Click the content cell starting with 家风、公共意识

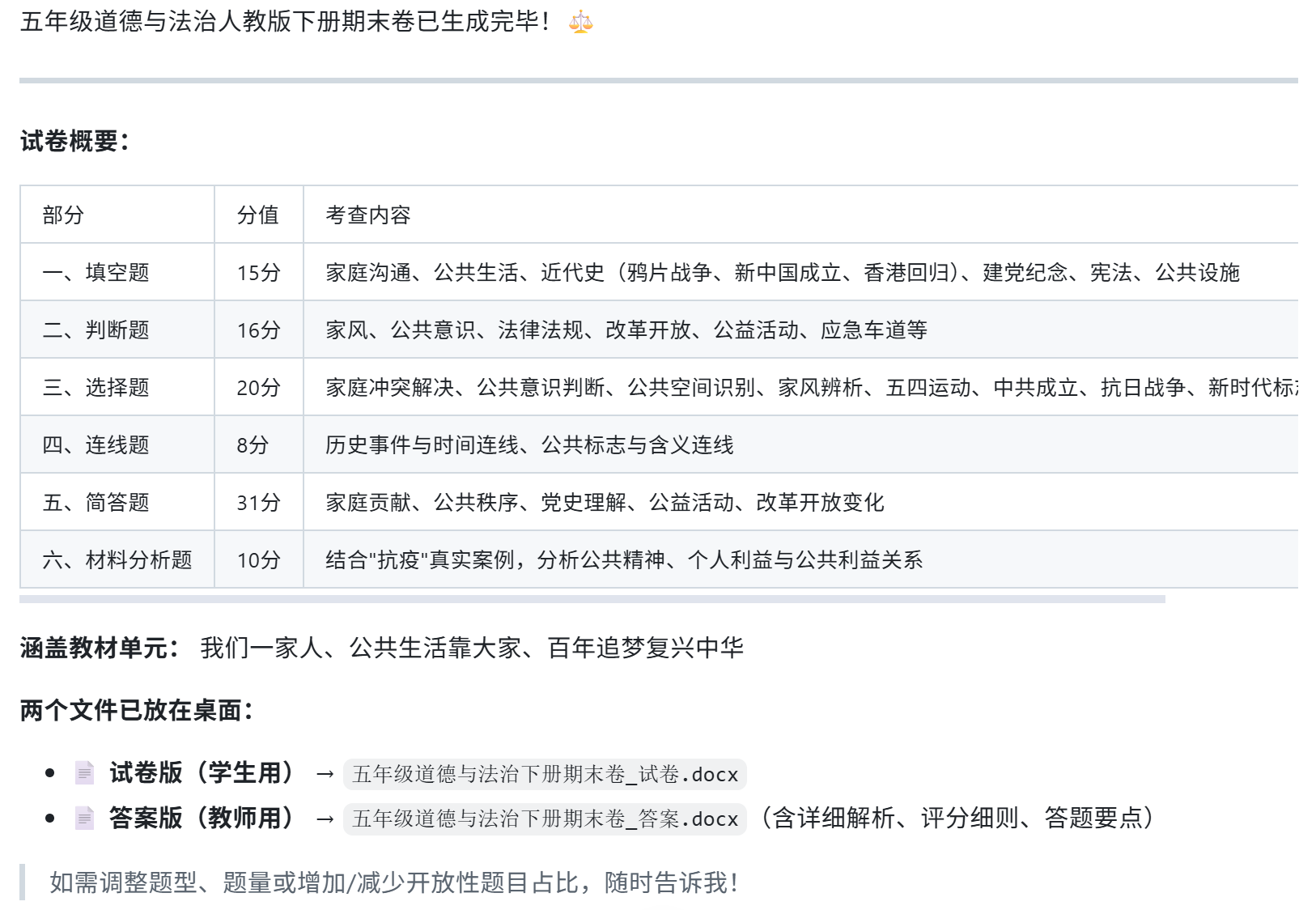click(x=800, y=330)
